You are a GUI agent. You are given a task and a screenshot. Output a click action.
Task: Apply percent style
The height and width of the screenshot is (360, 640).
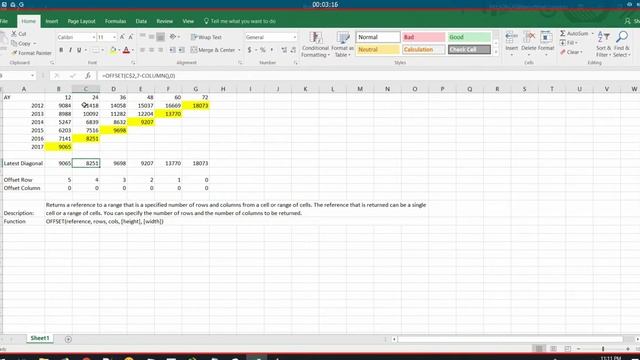(x=263, y=50)
